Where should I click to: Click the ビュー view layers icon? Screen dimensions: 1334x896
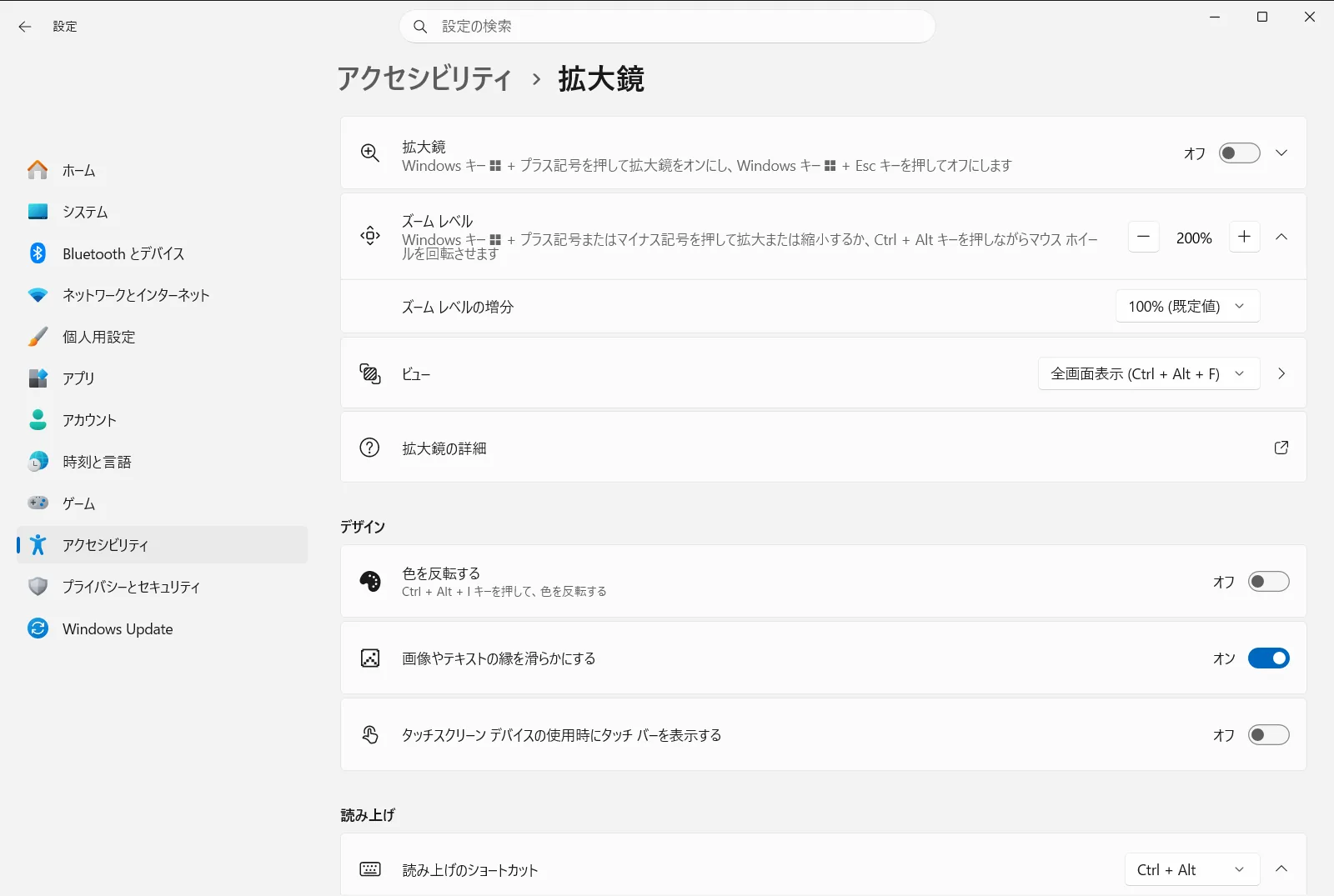[370, 373]
